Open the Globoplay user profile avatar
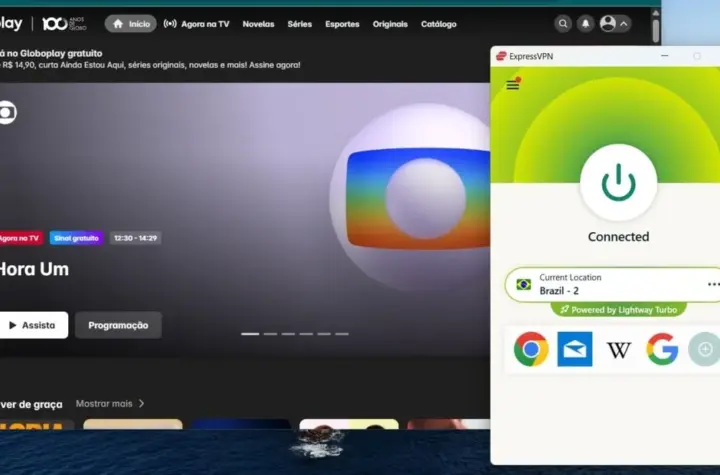The image size is (720, 475). 608,24
